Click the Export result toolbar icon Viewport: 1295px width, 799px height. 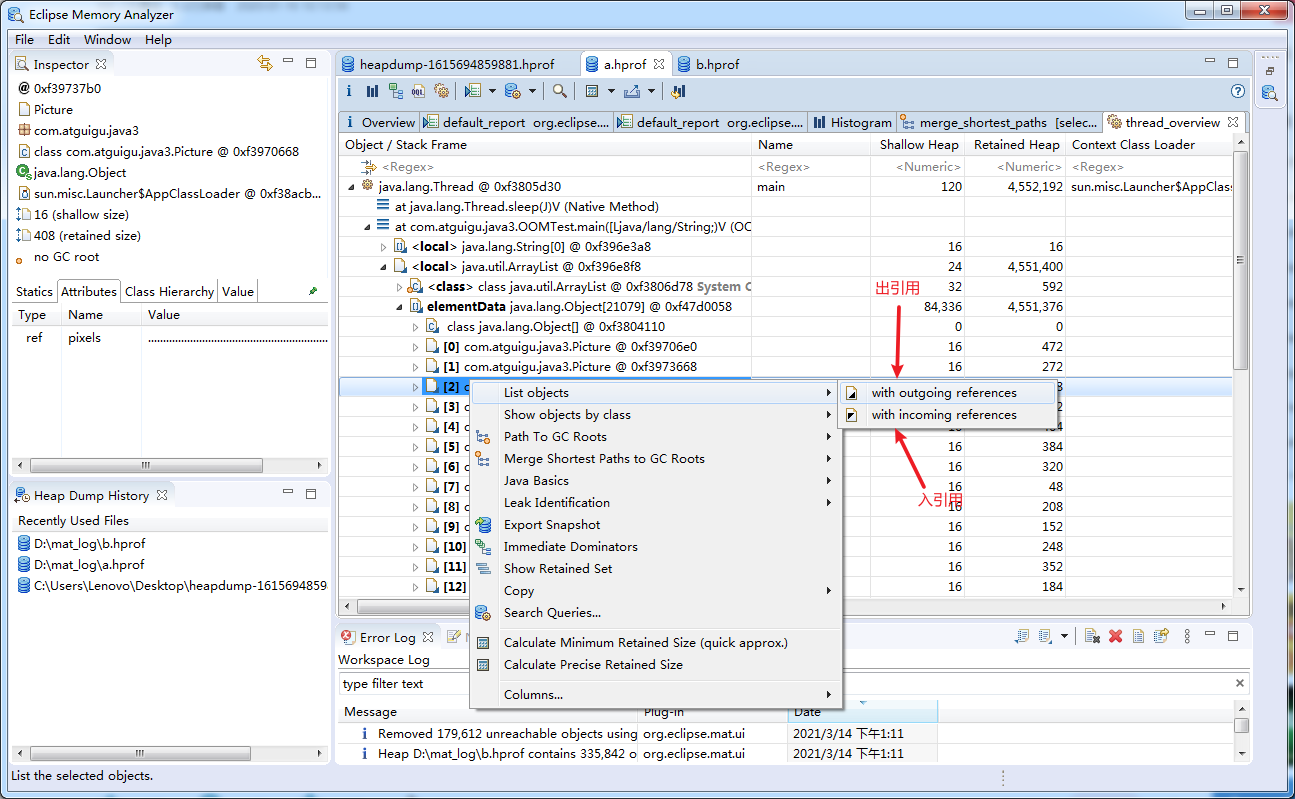tap(631, 91)
